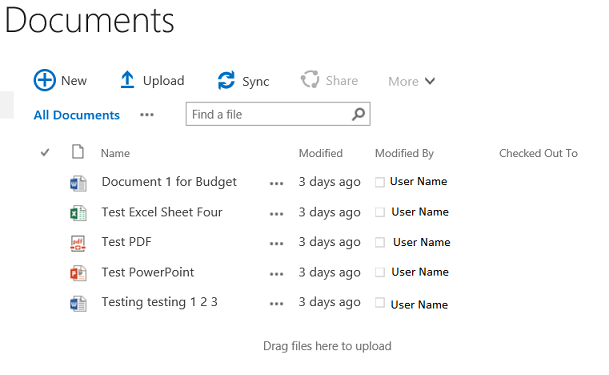Click the New document plus icon
609x375 pixels.
44,80
